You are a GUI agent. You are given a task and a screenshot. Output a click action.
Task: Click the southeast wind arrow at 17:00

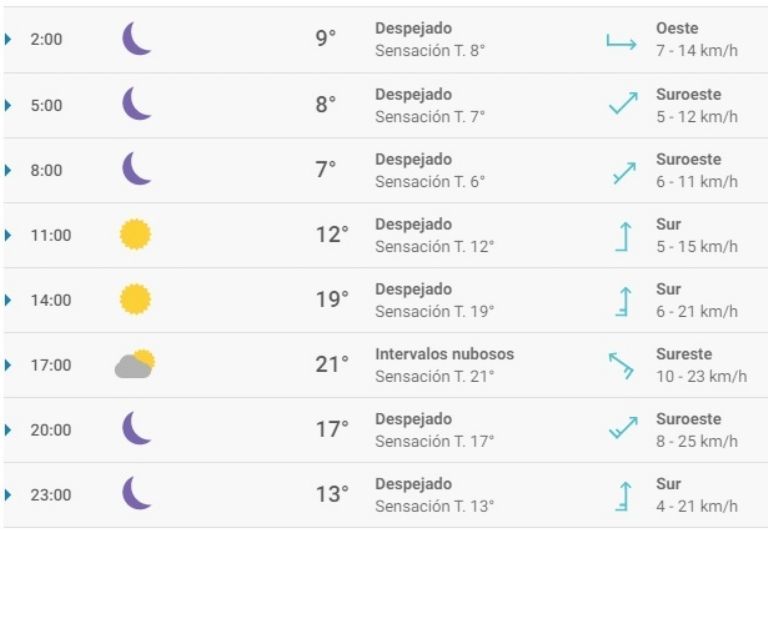(x=621, y=365)
